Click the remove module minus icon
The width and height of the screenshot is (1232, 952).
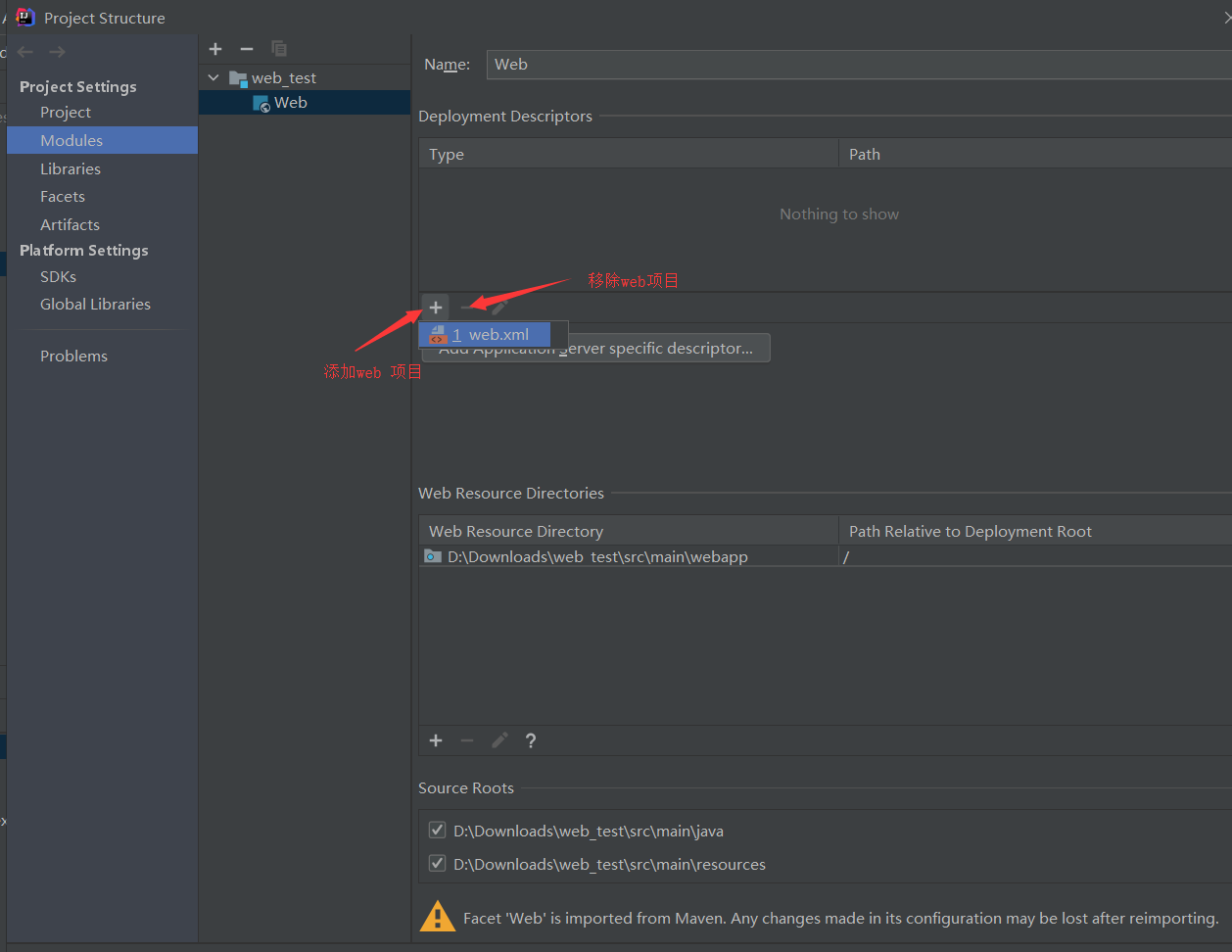point(247,49)
